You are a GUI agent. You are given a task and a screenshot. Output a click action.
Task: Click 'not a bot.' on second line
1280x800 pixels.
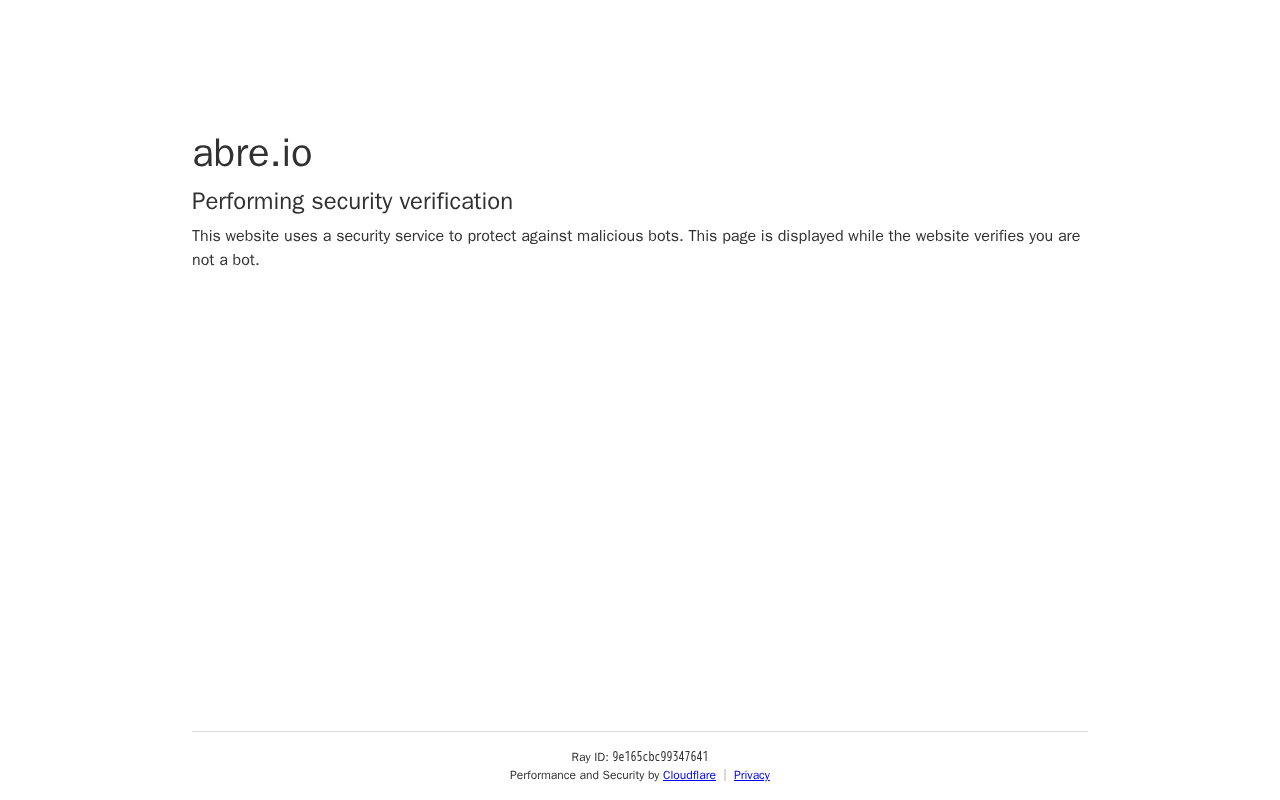point(226,260)
